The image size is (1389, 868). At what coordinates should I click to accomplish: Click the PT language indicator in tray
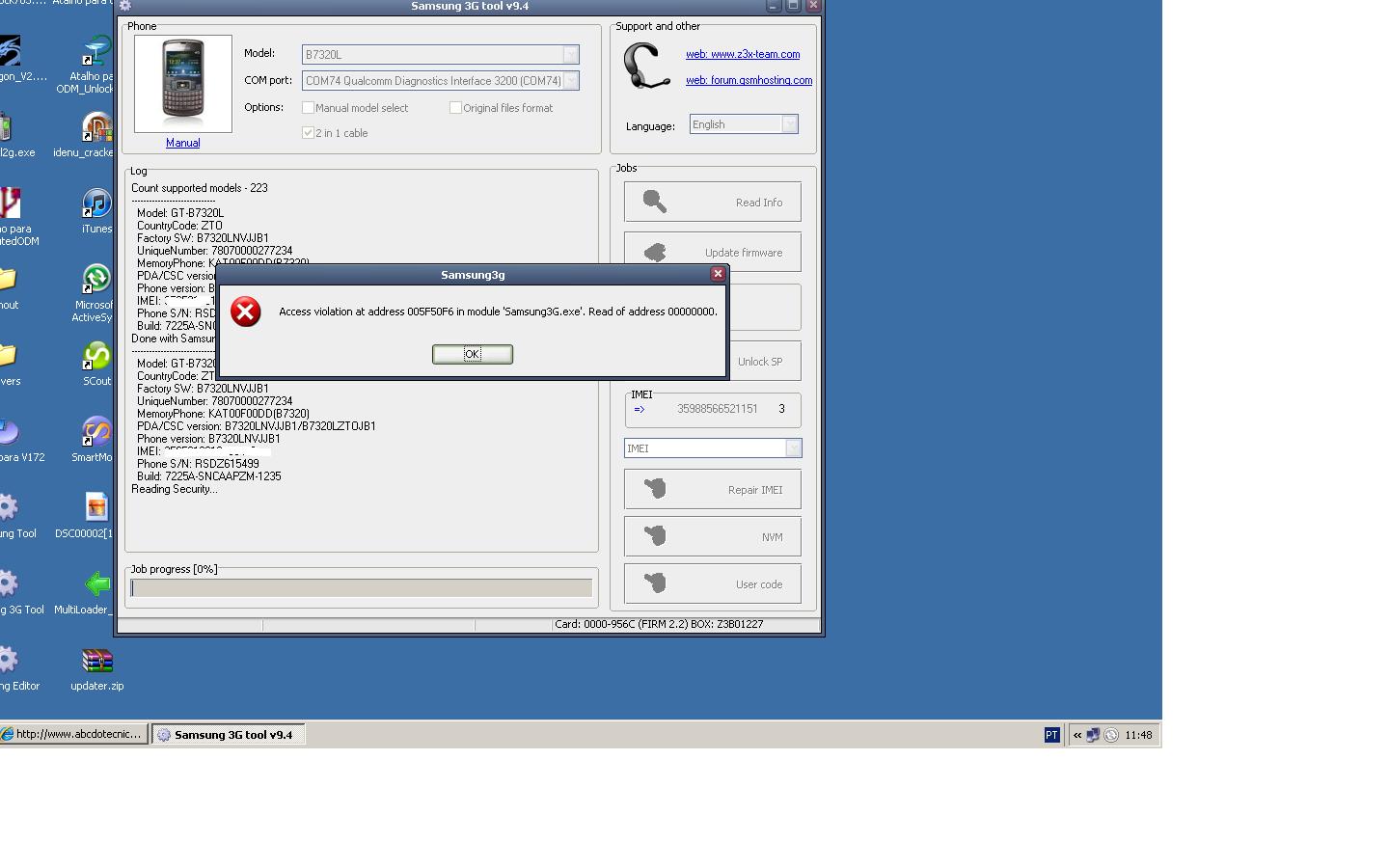point(1051,735)
